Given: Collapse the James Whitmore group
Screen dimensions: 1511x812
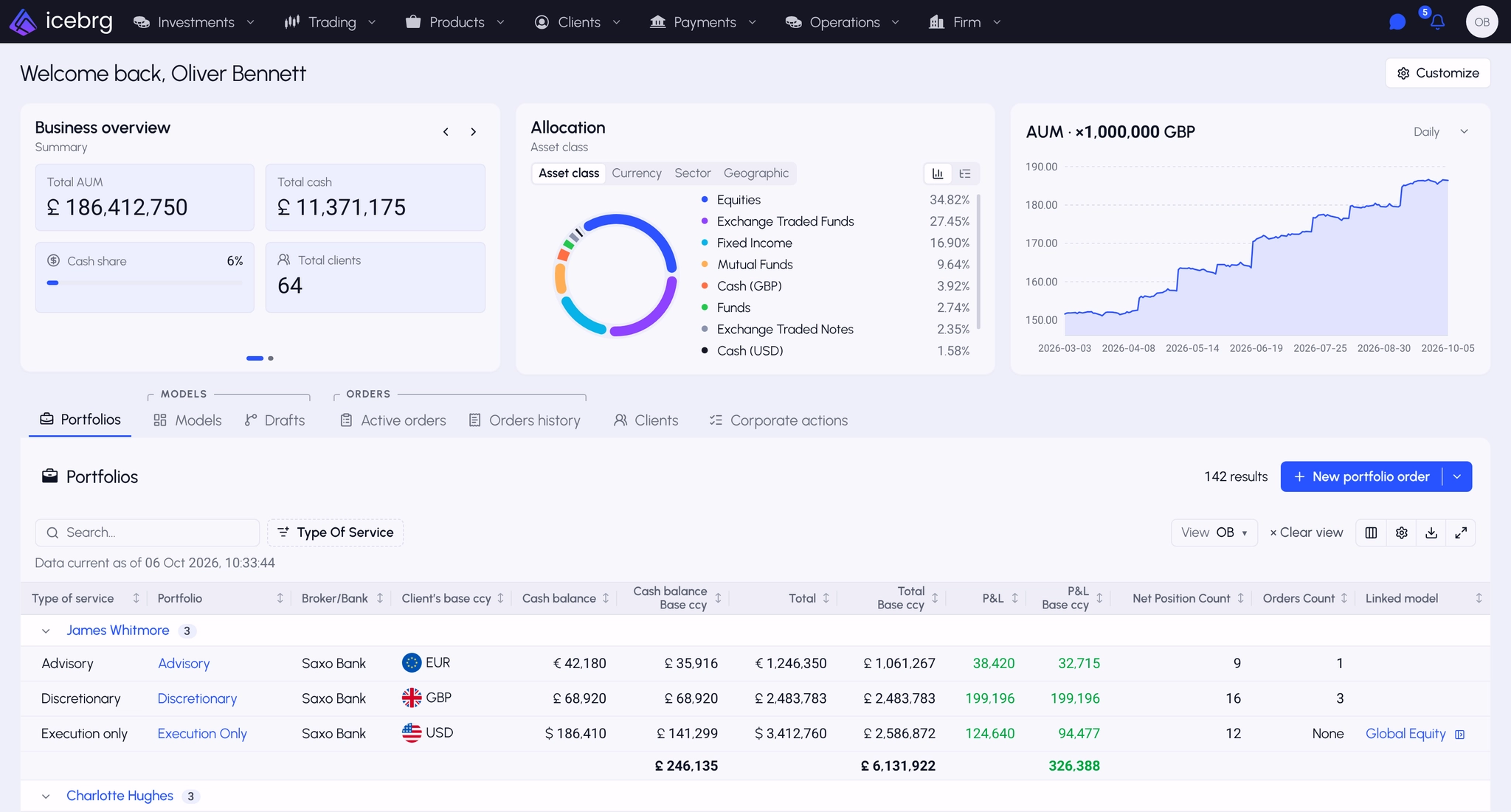Looking at the screenshot, I should [46, 631].
